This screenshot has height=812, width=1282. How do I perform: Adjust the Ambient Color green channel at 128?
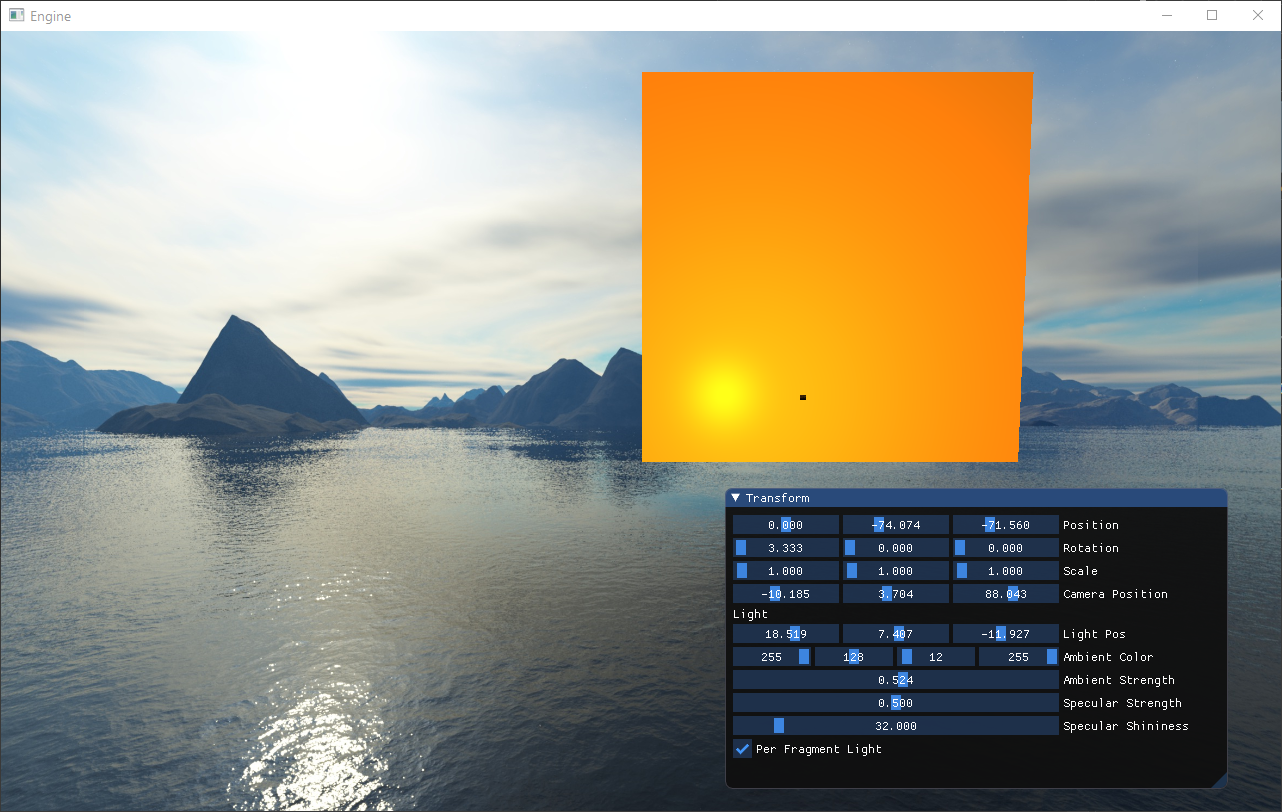[x=853, y=656]
